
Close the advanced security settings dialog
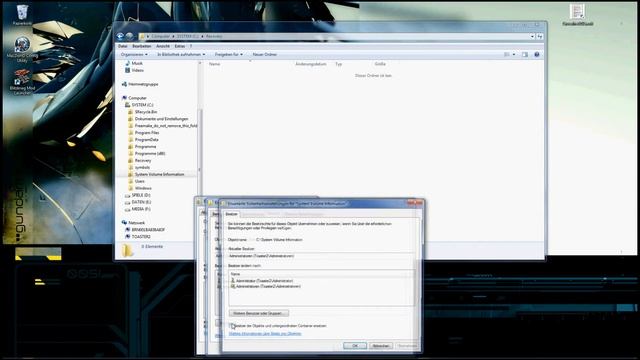(x=415, y=203)
